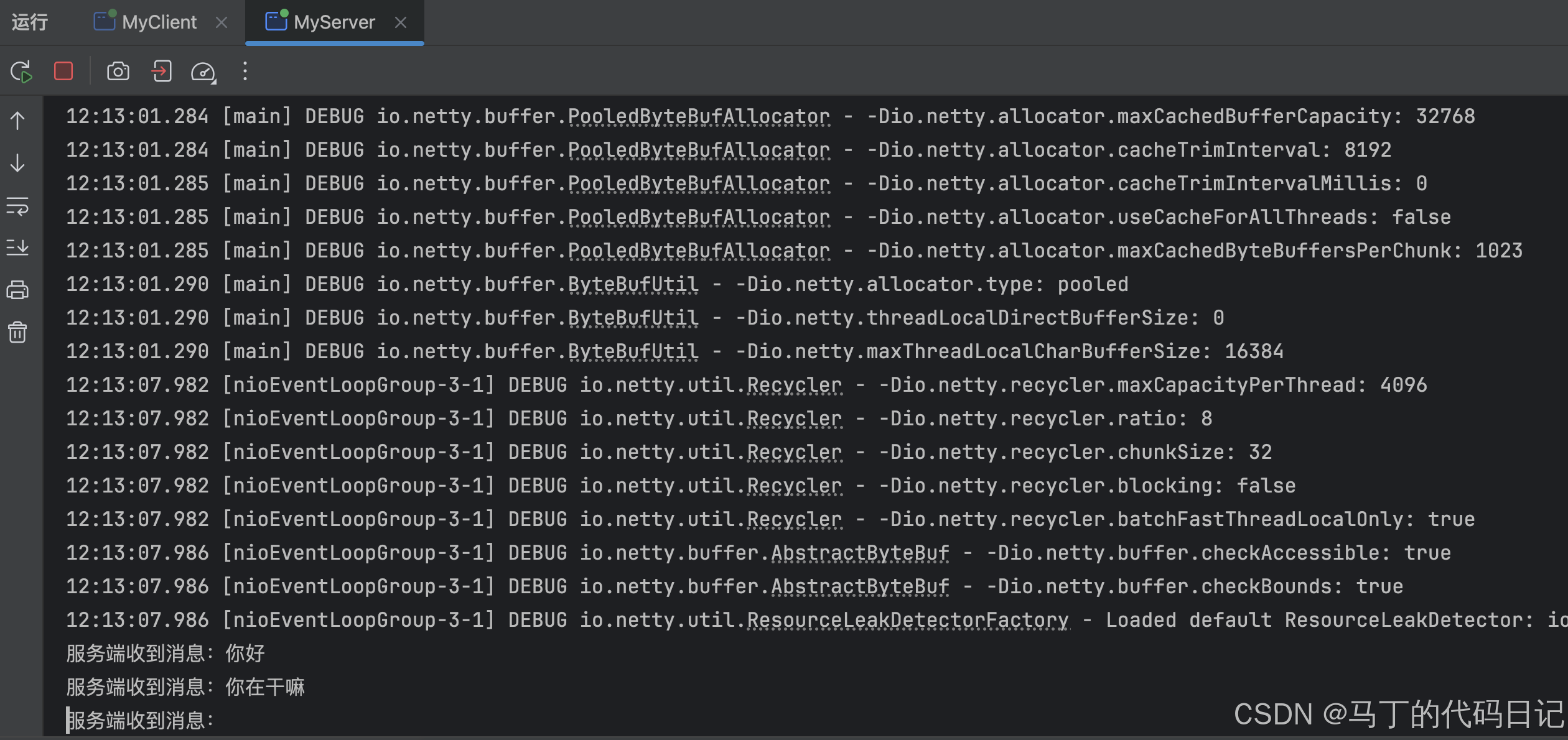Clear all console output with trash icon

17,332
